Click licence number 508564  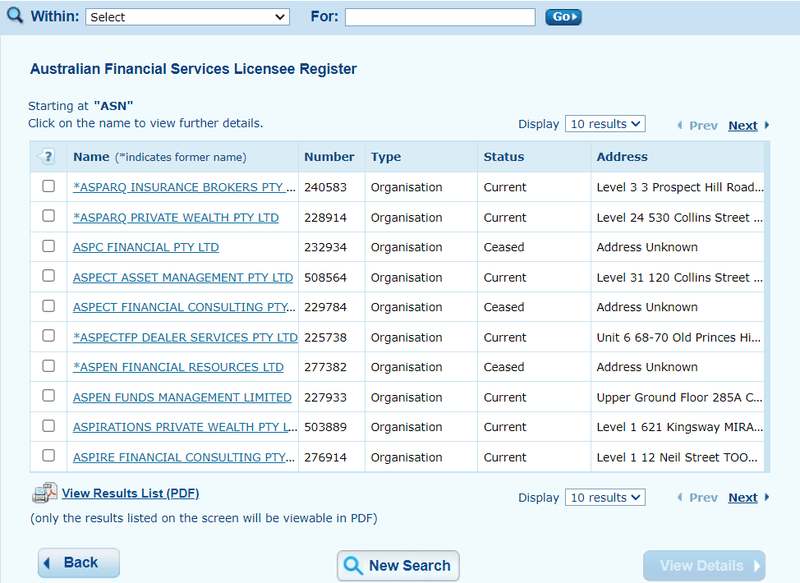pyautogui.click(x=325, y=277)
